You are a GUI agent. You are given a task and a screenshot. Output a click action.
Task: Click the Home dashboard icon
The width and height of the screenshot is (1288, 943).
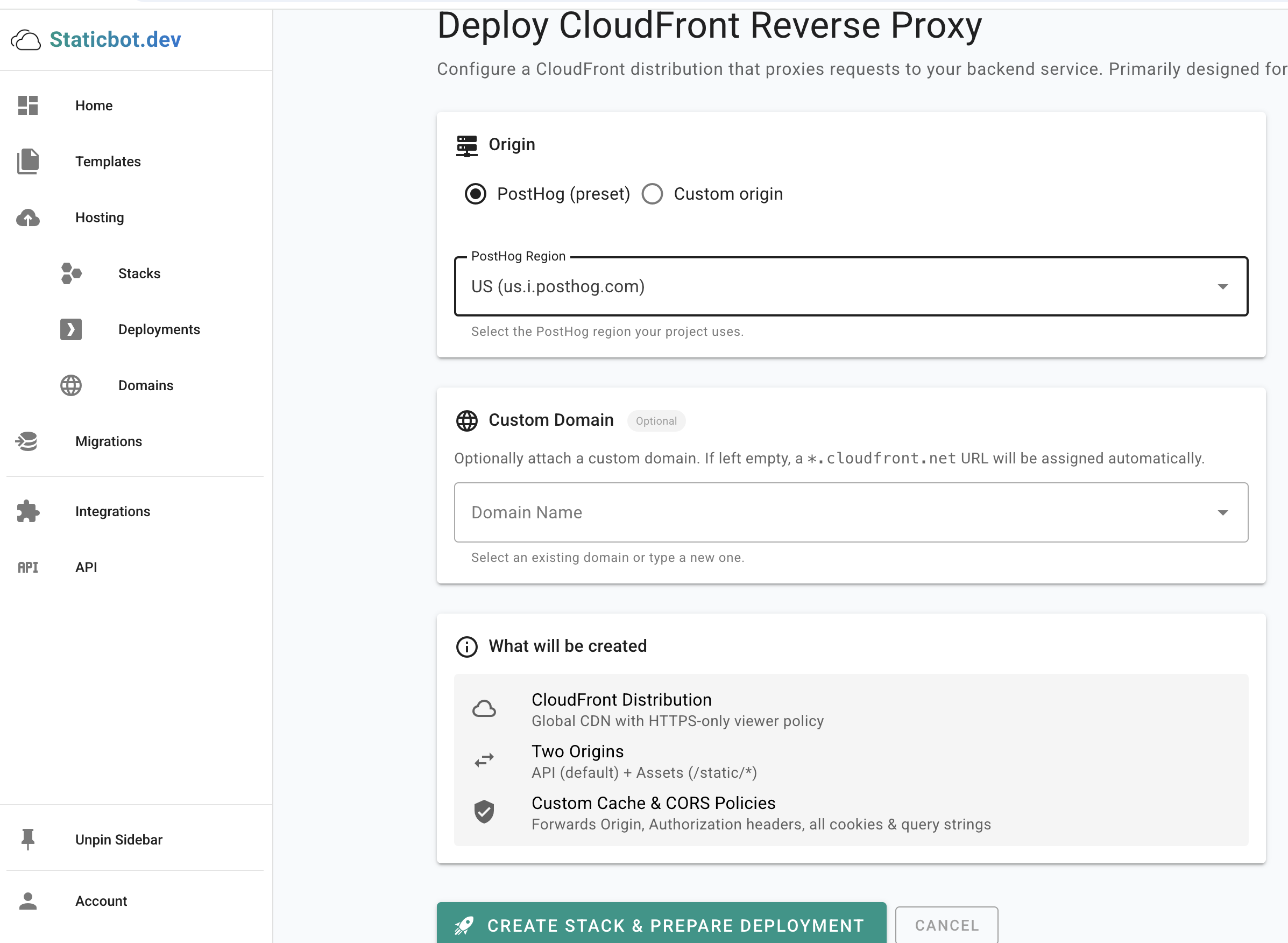pos(27,105)
